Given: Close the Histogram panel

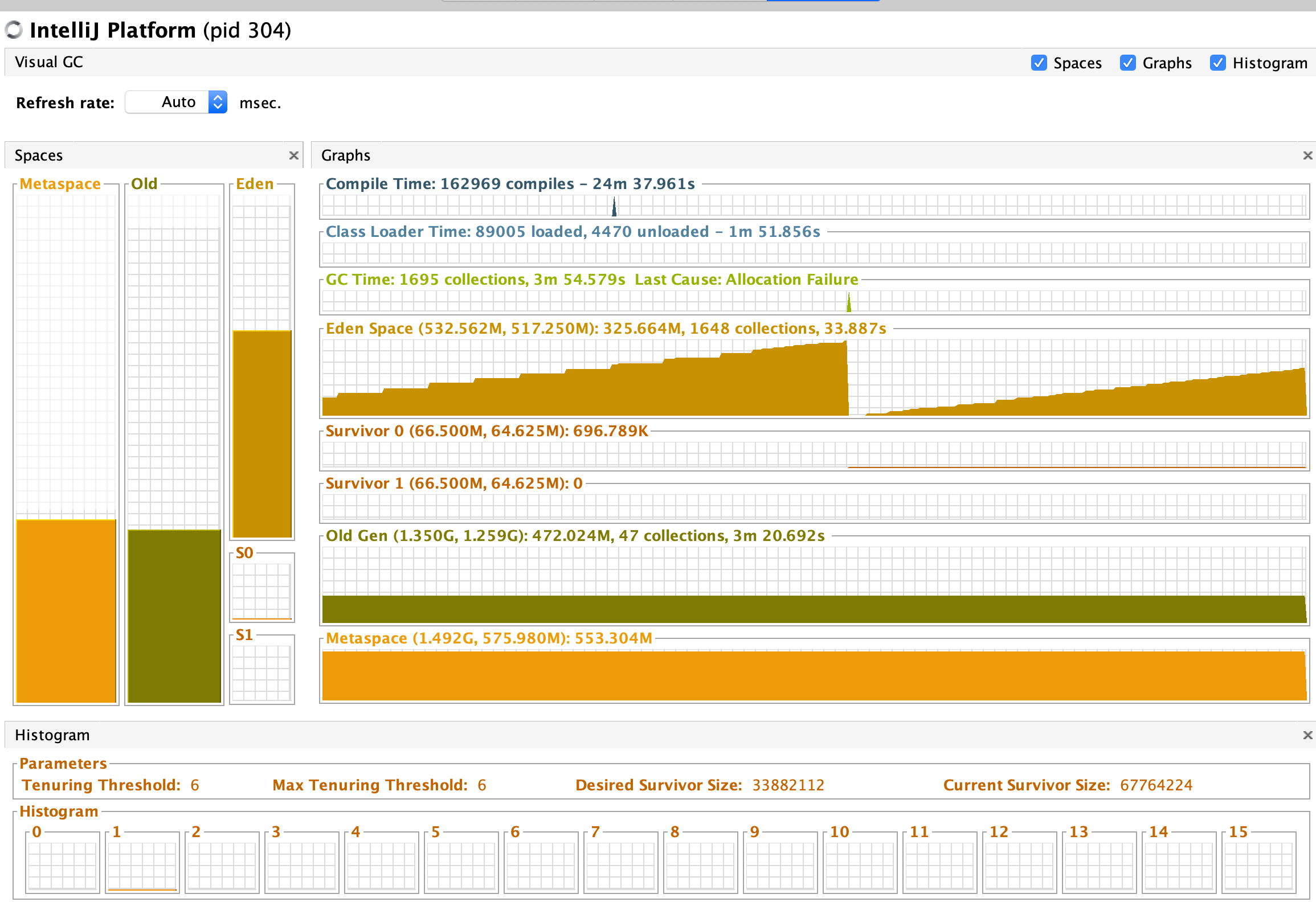Looking at the screenshot, I should (1307, 735).
